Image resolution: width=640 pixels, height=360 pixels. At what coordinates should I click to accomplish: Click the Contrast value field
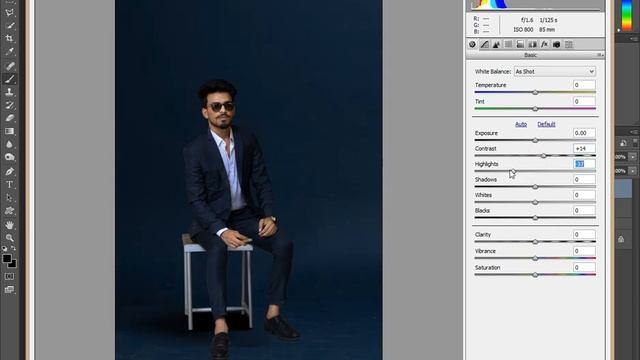(584, 149)
